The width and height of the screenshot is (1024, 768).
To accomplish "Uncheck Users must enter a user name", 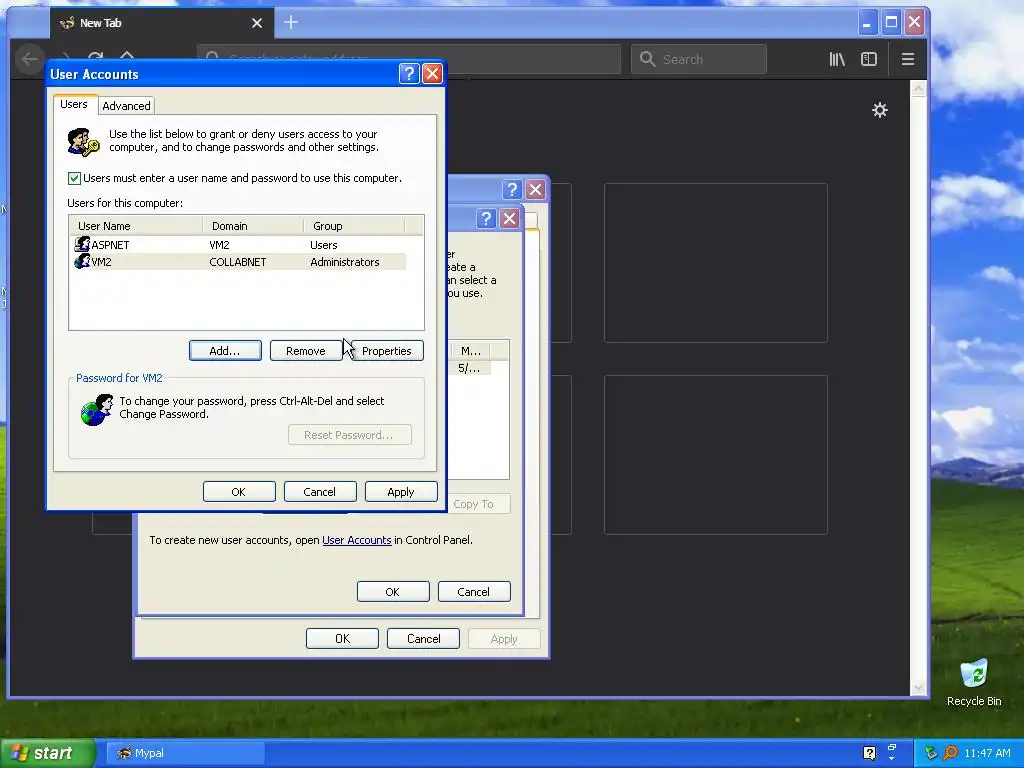I will [x=74, y=178].
